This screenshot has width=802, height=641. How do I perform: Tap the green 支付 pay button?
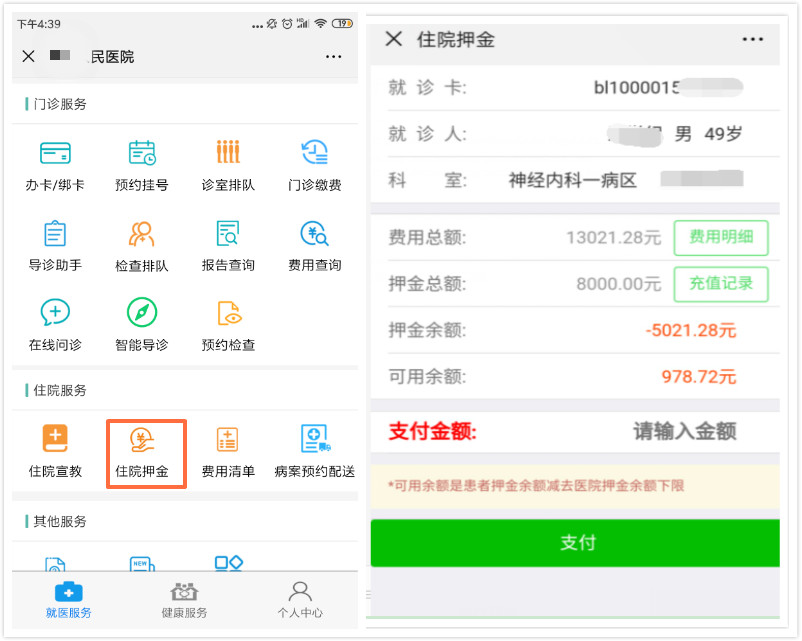tap(575, 543)
